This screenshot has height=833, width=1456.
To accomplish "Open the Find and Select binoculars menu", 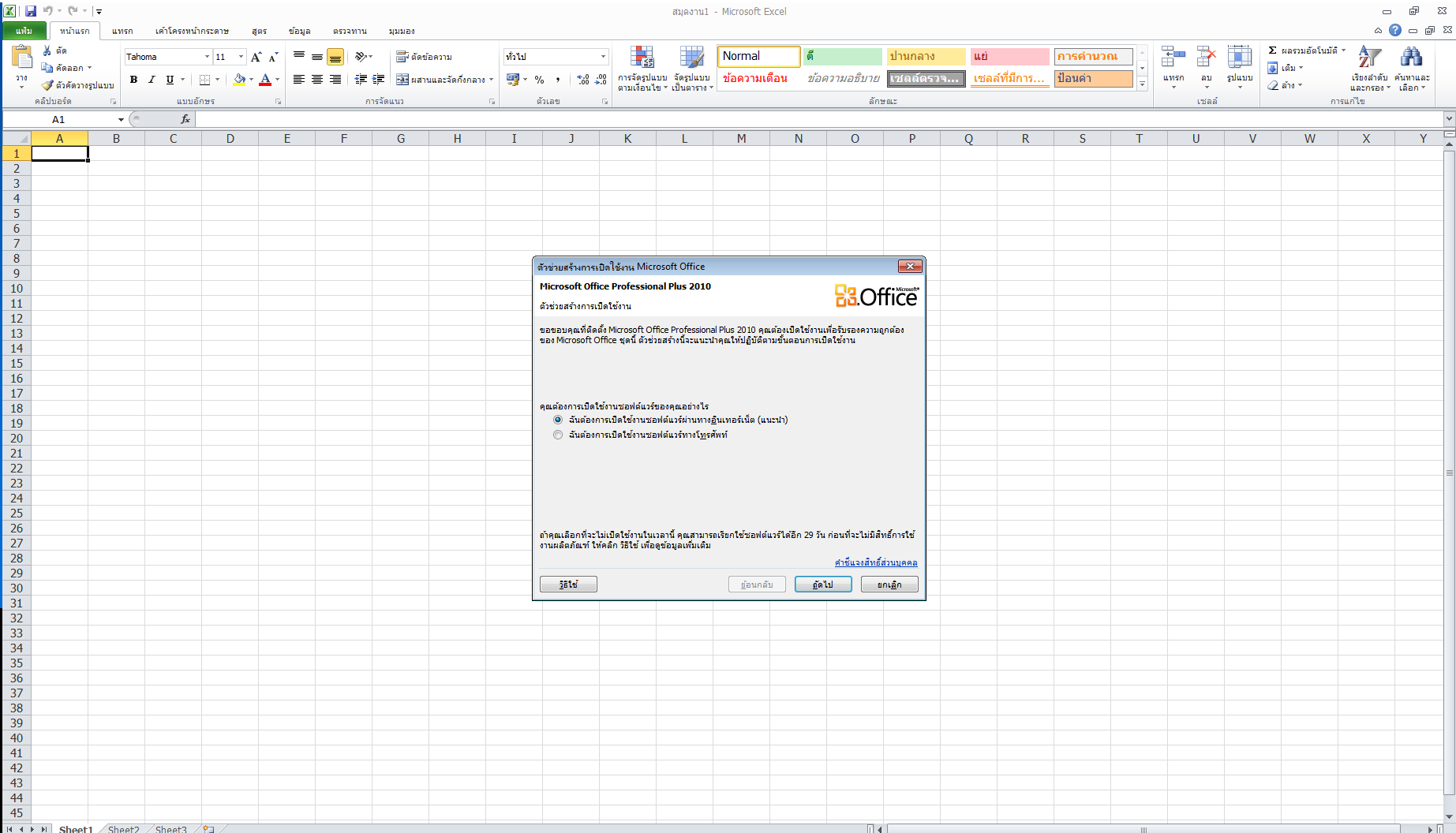I will click(1412, 69).
